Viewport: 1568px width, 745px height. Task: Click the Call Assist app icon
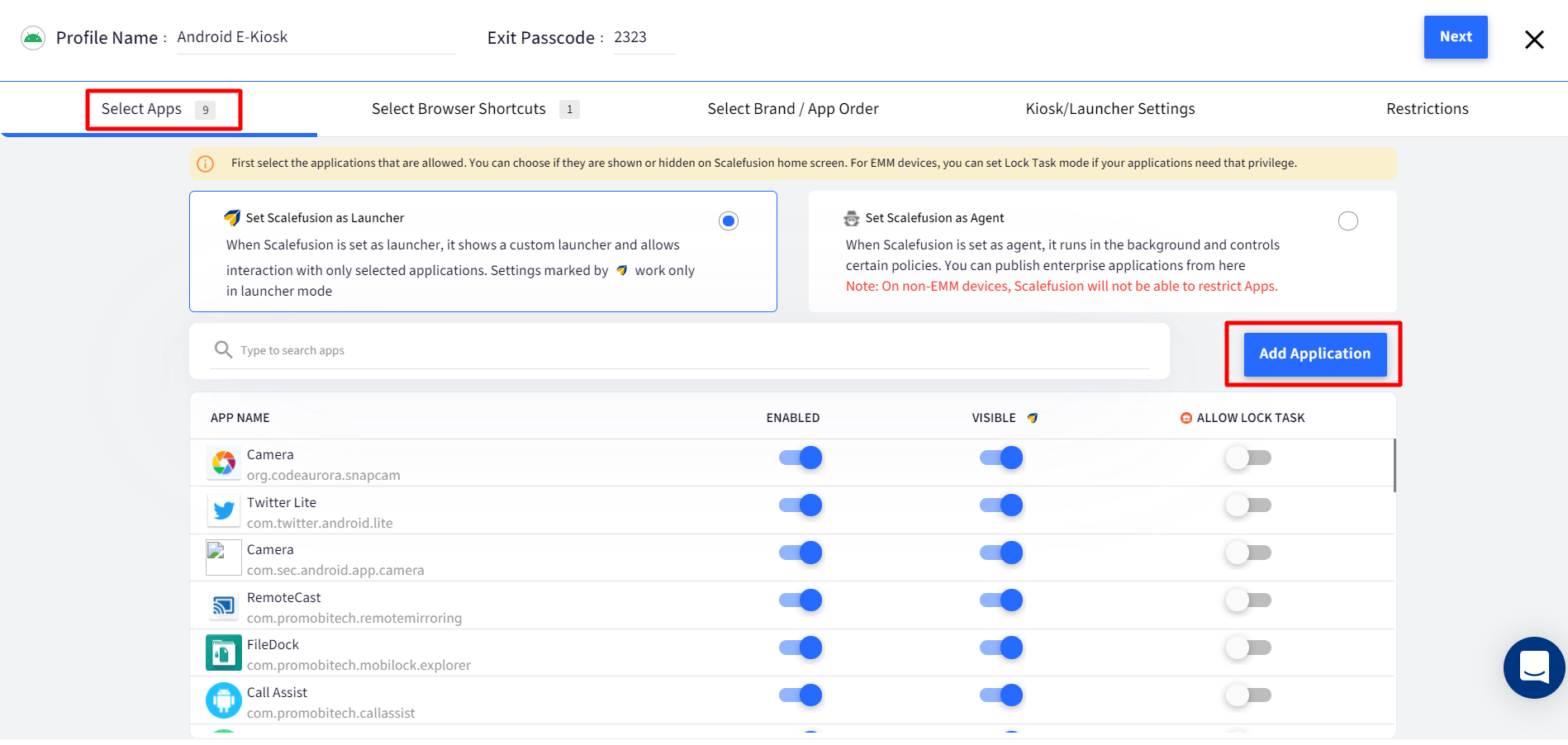[223, 701]
